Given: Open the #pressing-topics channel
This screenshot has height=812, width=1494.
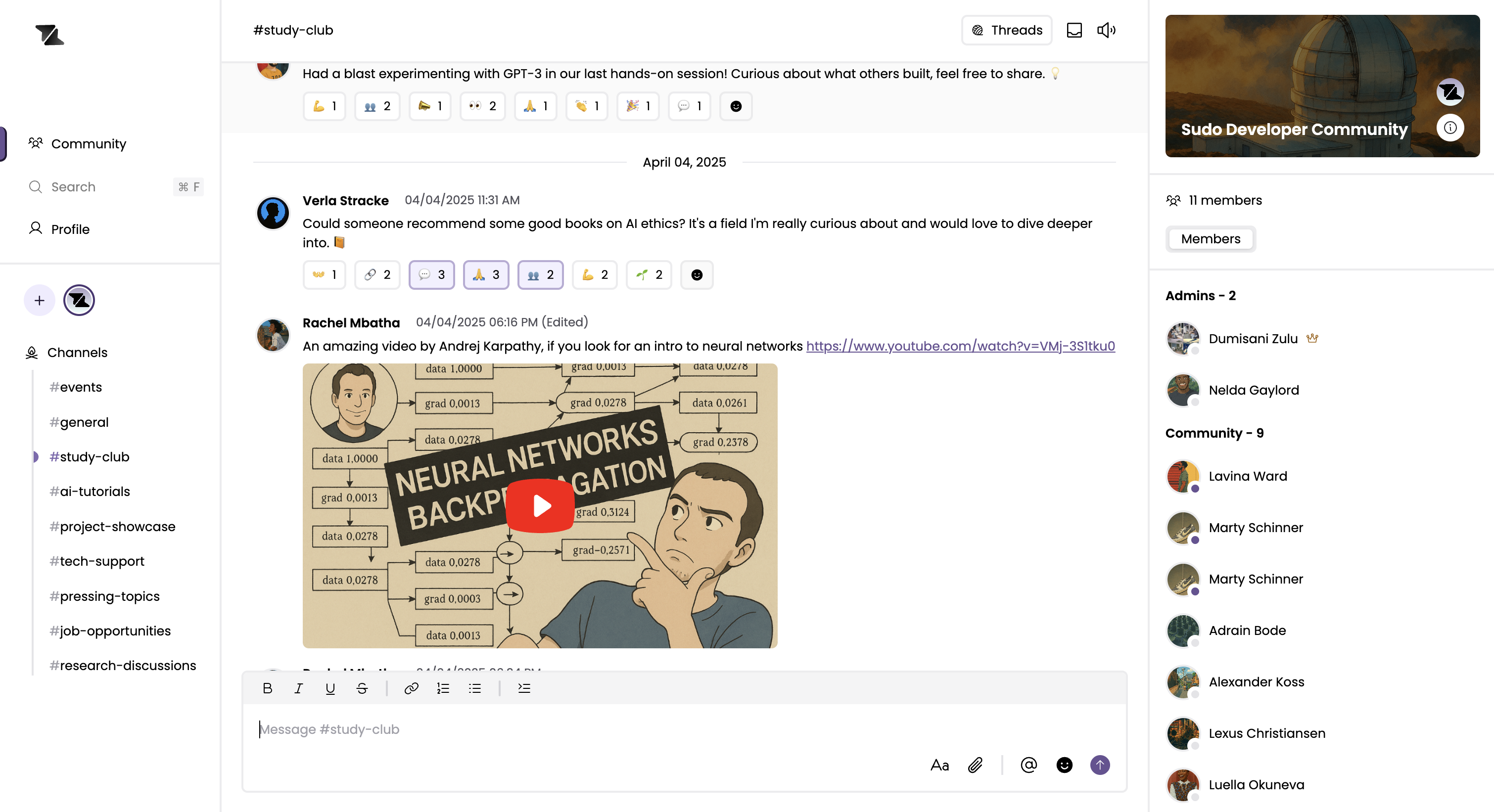Looking at the screenshot, I should click(x=104, y=596).
